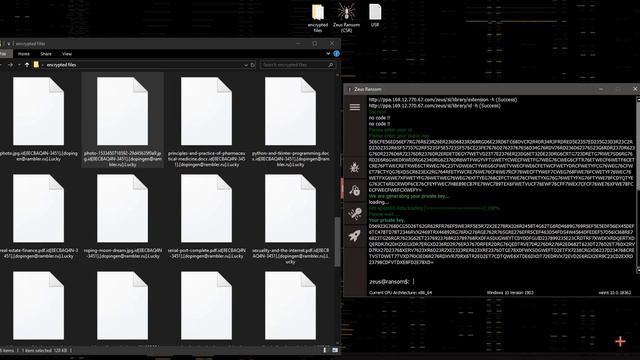Select the padlock icon in Zeus Ransom sidebar
This screenshot has height=360, width=640.
pyautogui.click(x=354, y=190)
